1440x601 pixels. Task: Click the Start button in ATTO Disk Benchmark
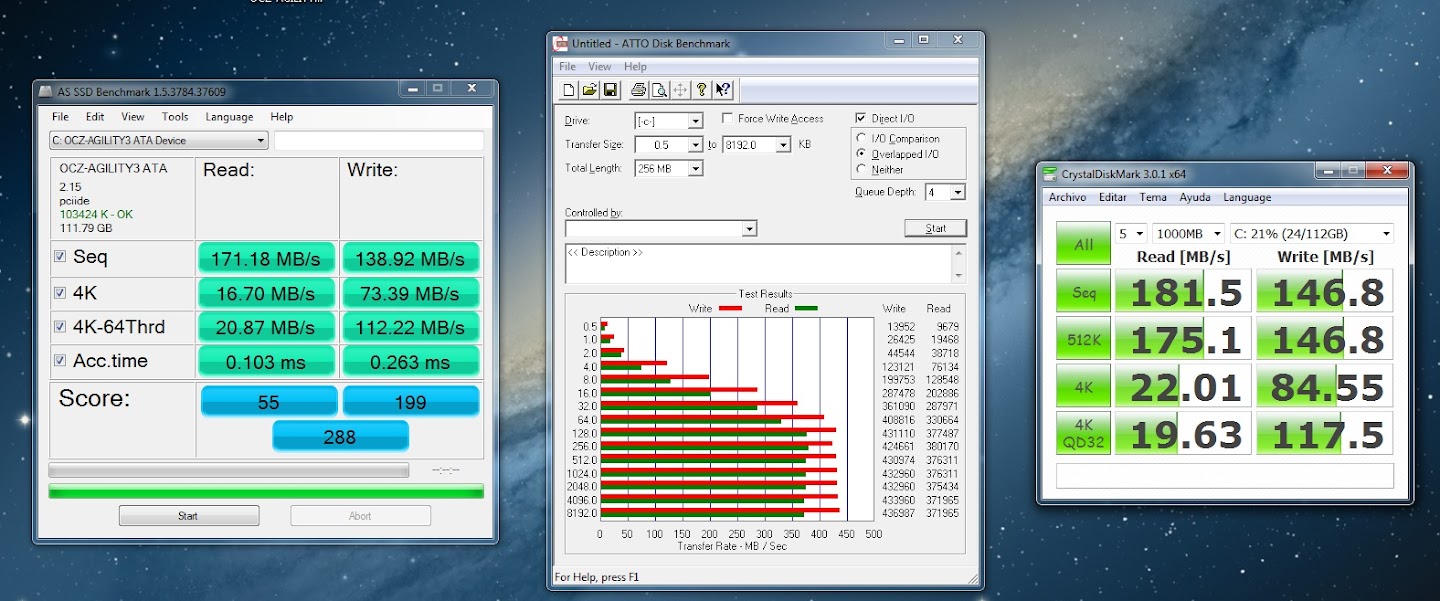click(935, 228)
